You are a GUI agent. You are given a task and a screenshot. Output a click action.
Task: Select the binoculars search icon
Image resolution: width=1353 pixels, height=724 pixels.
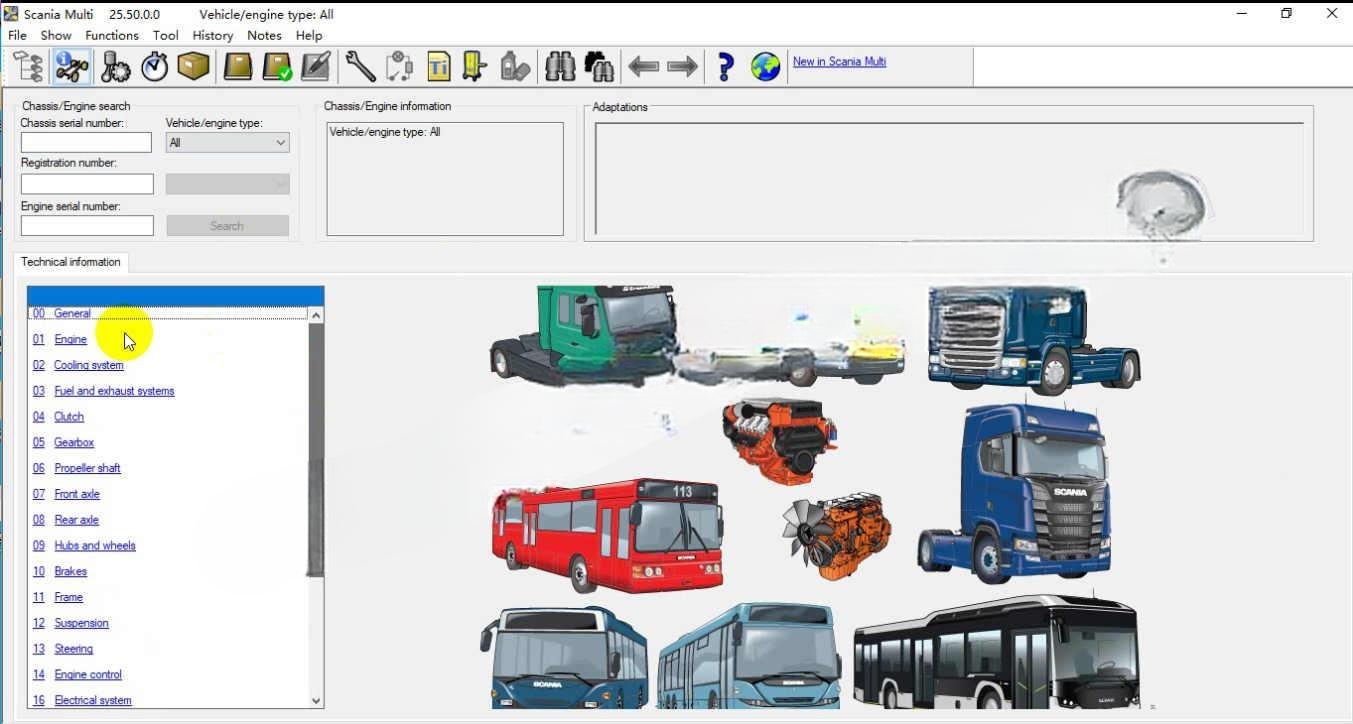[559, 65]
